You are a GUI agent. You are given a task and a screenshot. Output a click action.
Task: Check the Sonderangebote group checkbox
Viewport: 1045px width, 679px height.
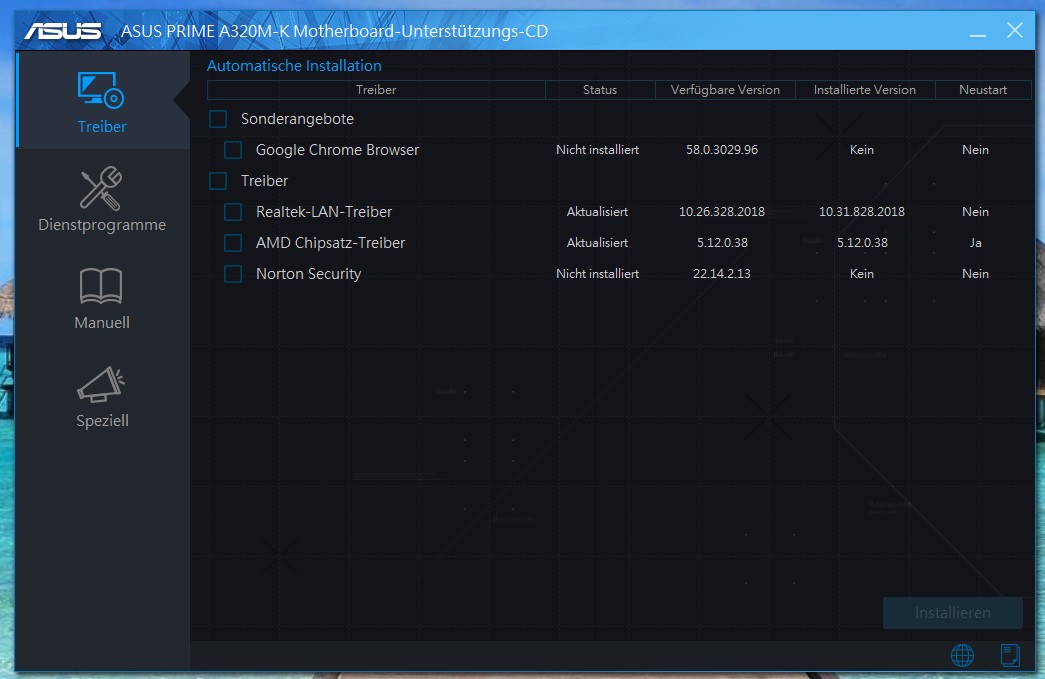218,119
